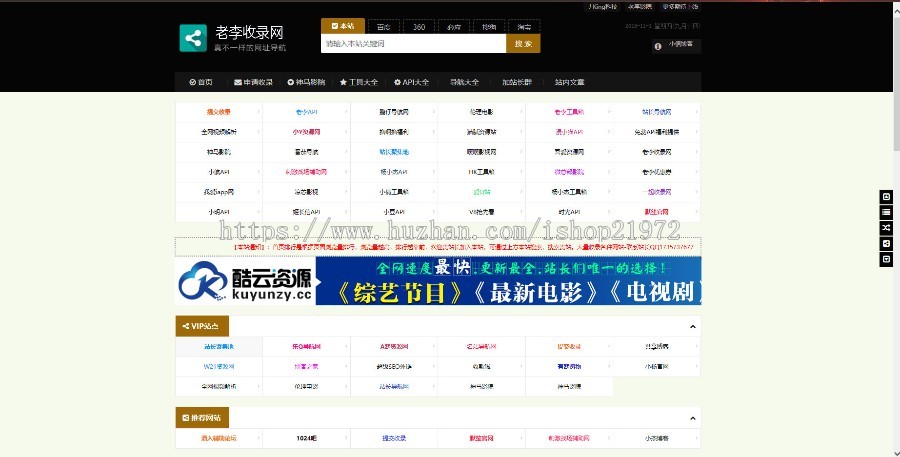Click the share icon in floating sidebar
This screenshot has height=457, width=900.
pyautogui.click(x=886, y=243)
